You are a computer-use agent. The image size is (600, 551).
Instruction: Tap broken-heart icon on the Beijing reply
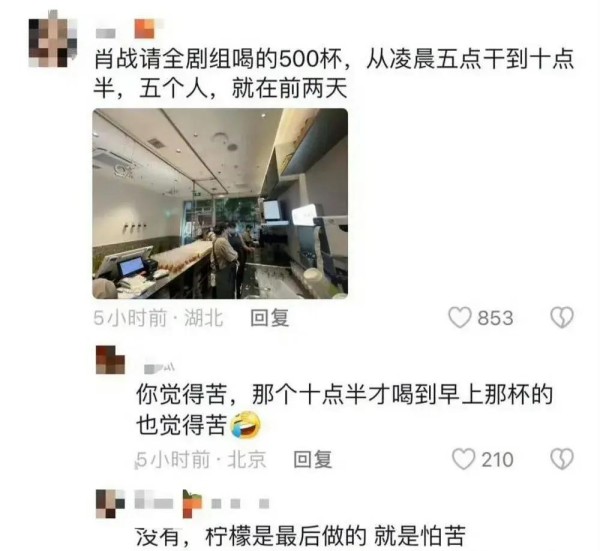(562, 459)
